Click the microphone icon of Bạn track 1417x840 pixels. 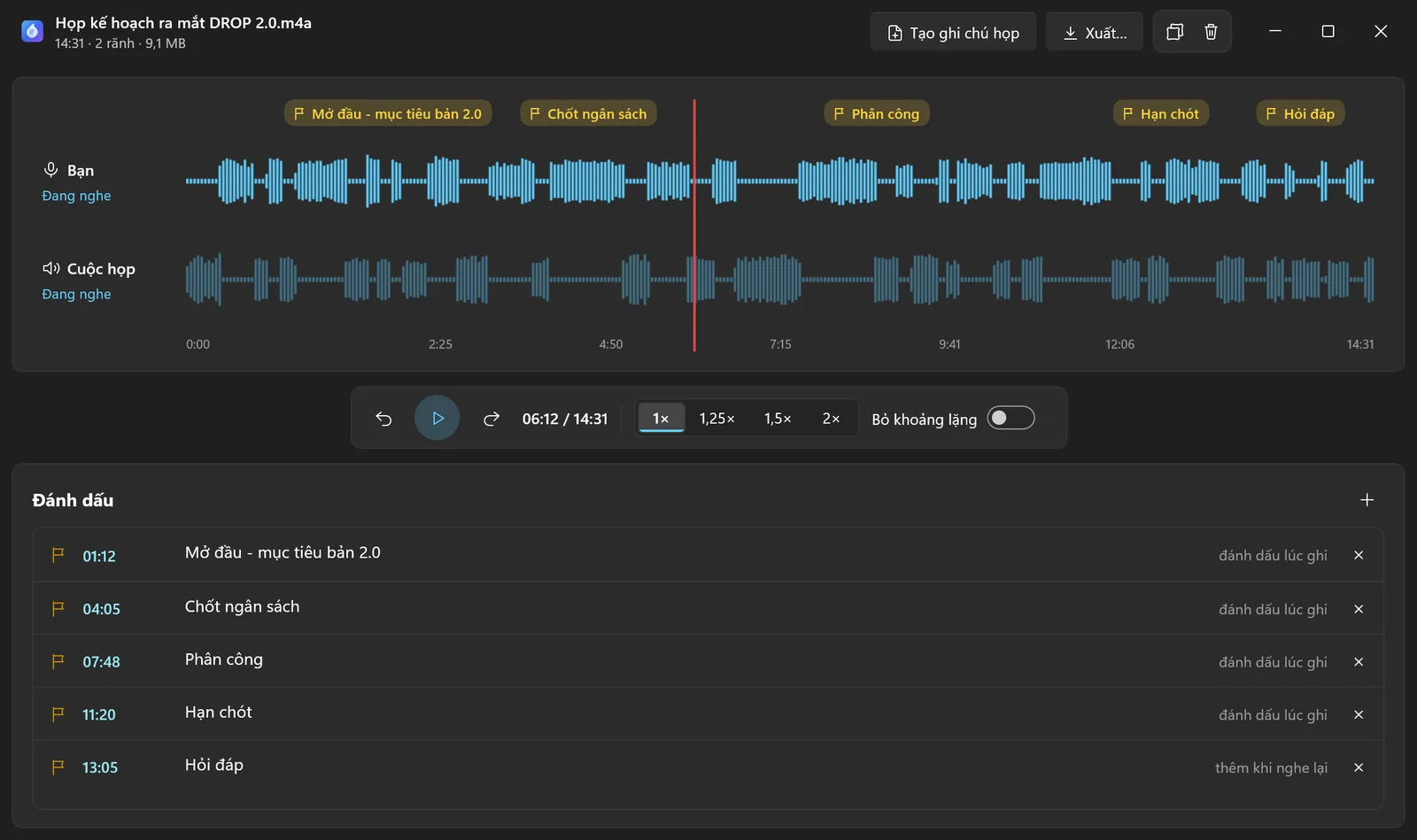click(x=51, y=170)
